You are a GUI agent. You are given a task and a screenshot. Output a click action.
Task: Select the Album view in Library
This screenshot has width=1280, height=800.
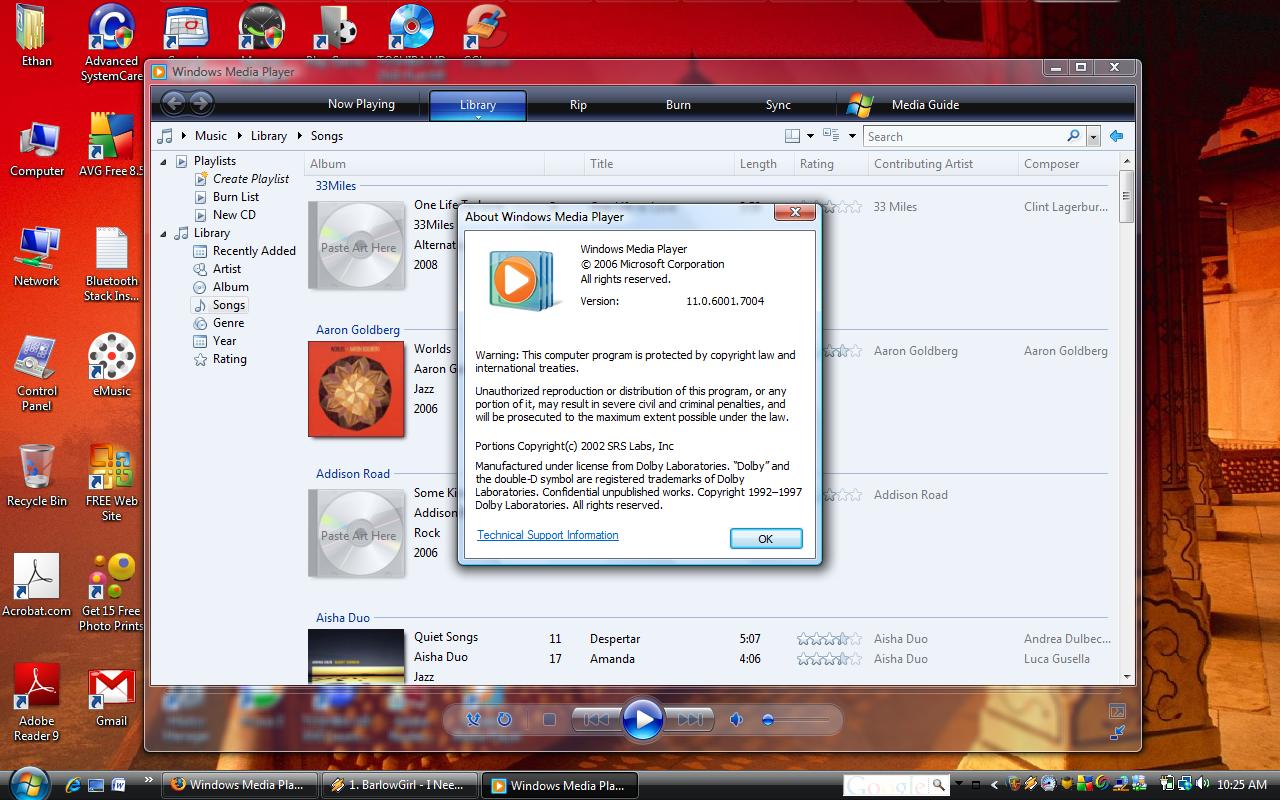point(231,287)
